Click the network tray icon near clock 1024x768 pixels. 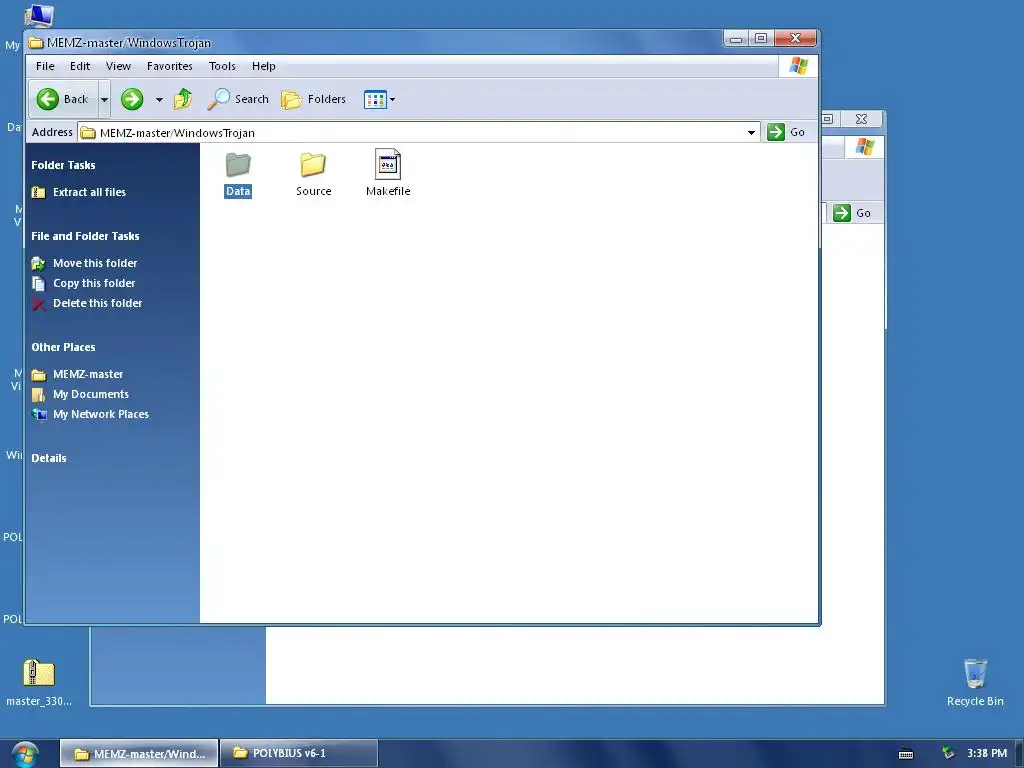pyautogui.click(x=948, y=754)
